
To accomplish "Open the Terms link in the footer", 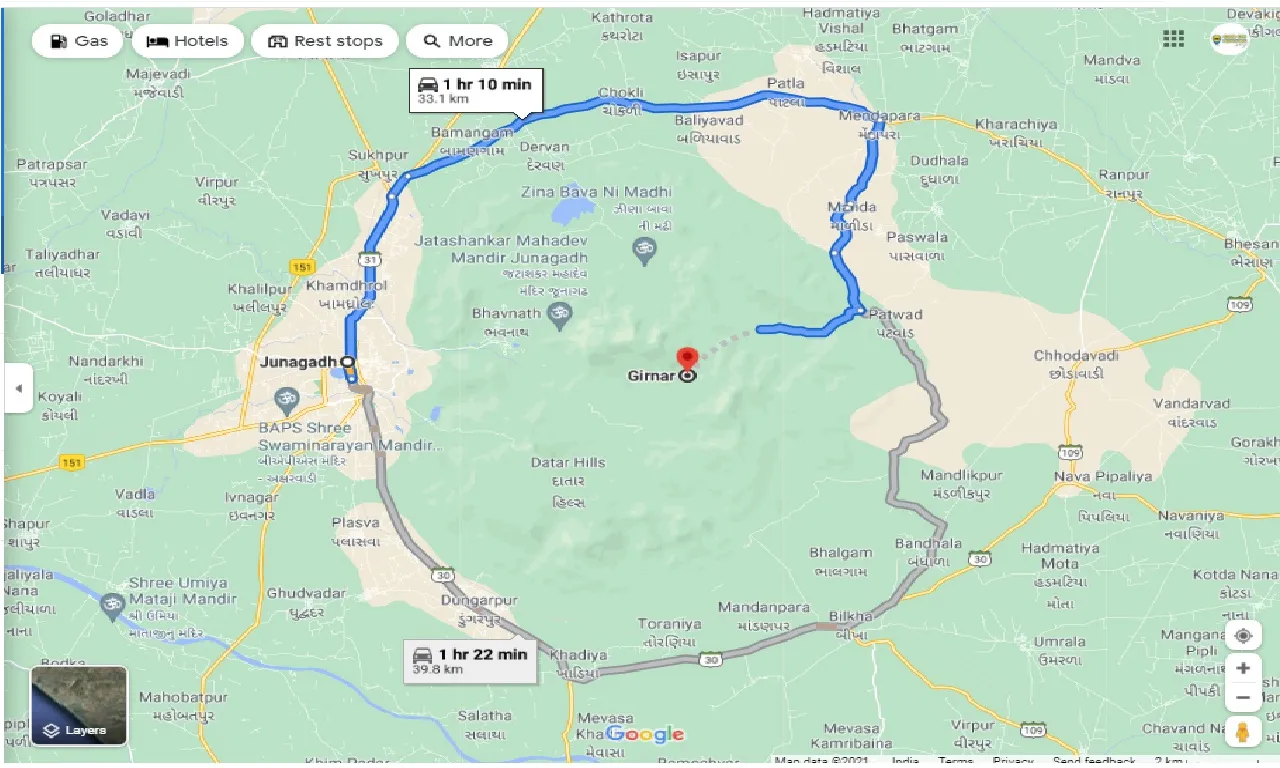I will (x=955, y=761).
